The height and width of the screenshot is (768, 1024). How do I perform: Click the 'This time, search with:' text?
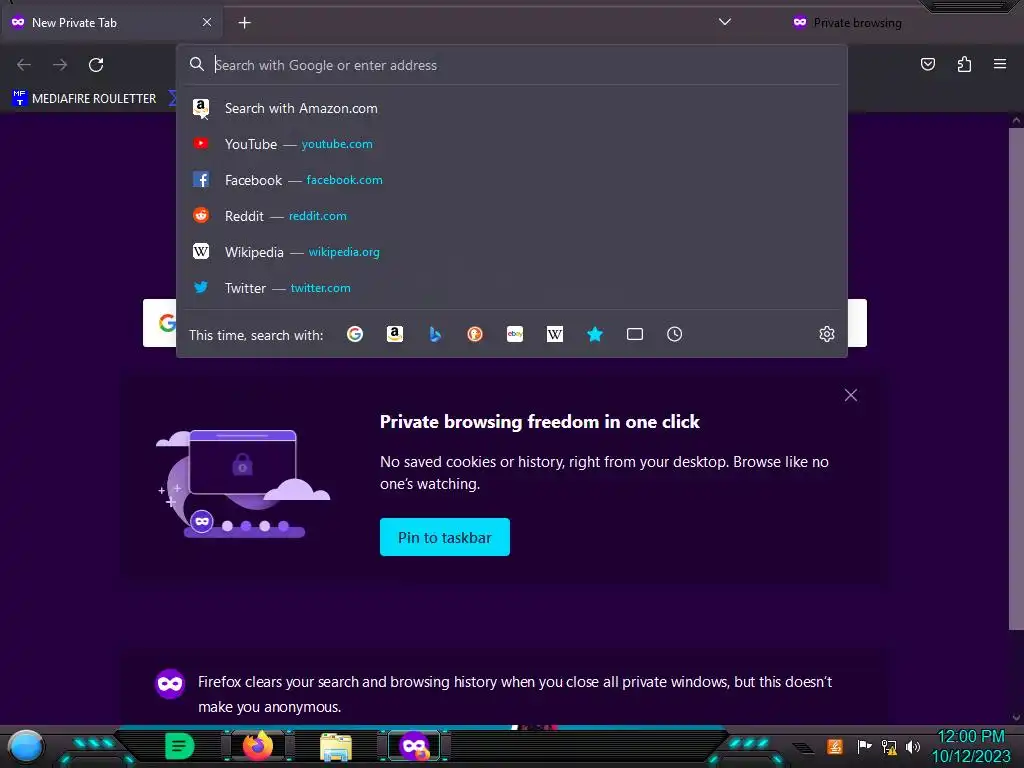coord(256,335)
